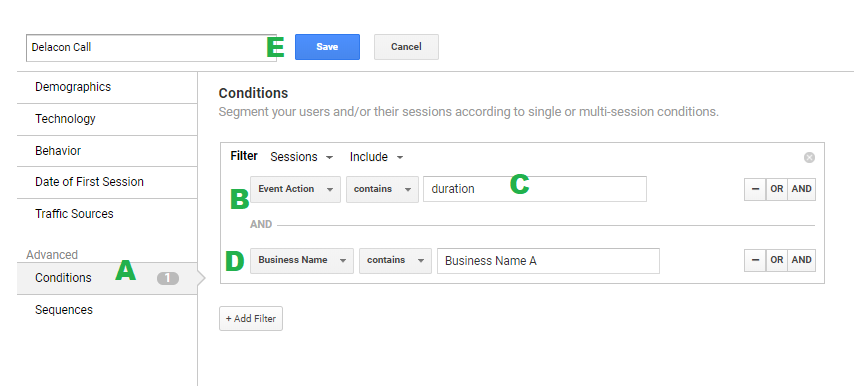Change the contains operator for Business Name
854x386 pixels.
point(395,260)
